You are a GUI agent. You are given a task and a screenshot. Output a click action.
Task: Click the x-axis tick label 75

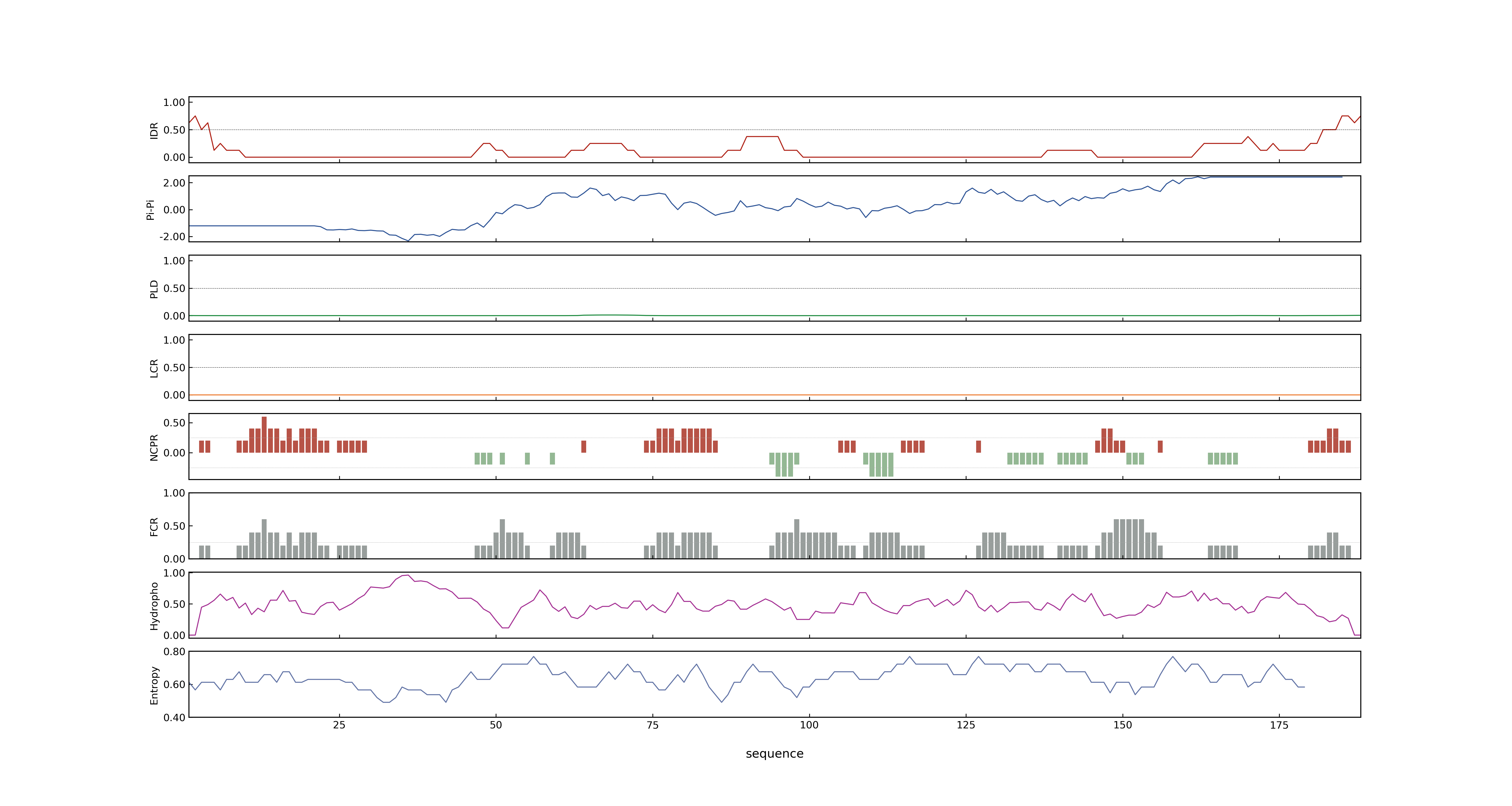pos(653,725)
